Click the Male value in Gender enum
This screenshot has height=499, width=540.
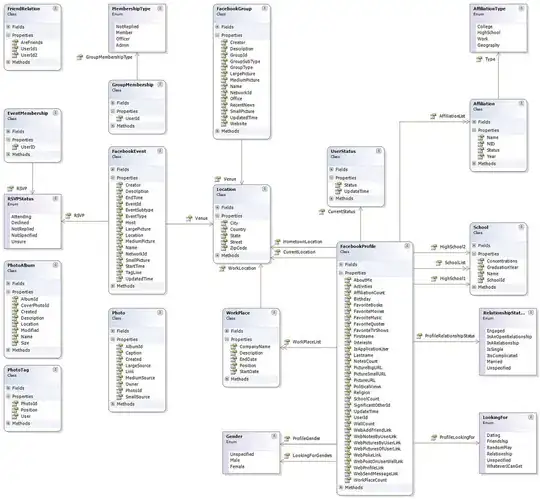[235, 460]
